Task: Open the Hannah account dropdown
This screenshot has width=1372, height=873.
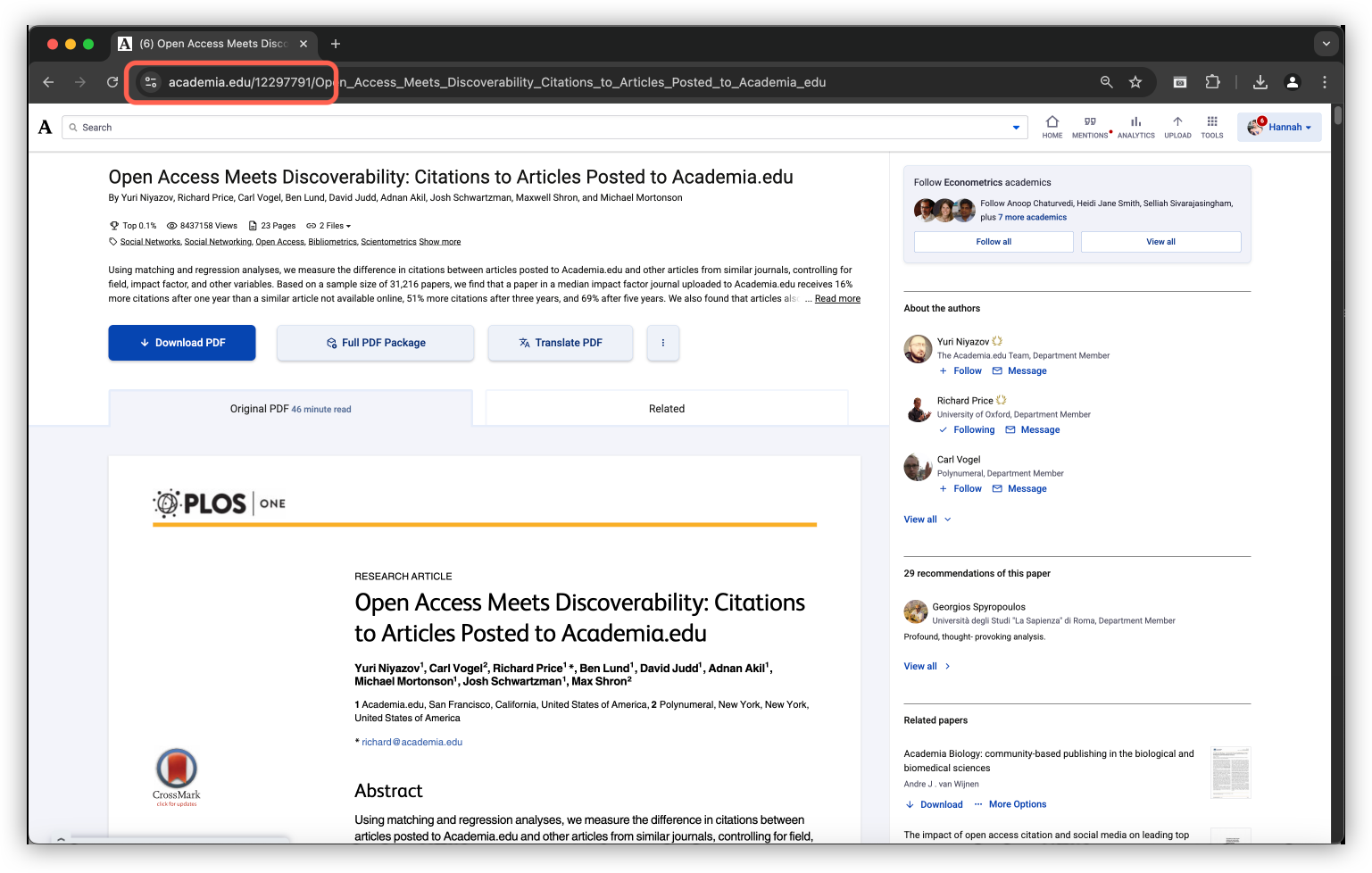Action: 1279,127
